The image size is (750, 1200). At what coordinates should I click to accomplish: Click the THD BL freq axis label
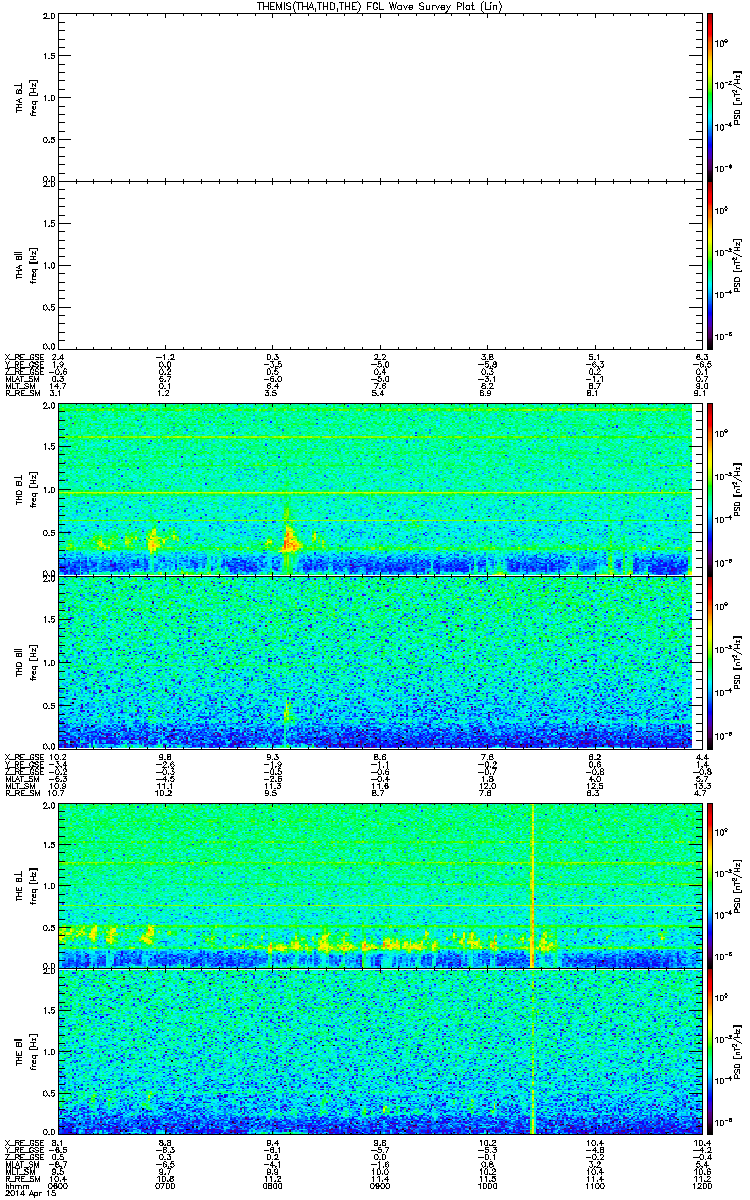(x=33, y=489)
